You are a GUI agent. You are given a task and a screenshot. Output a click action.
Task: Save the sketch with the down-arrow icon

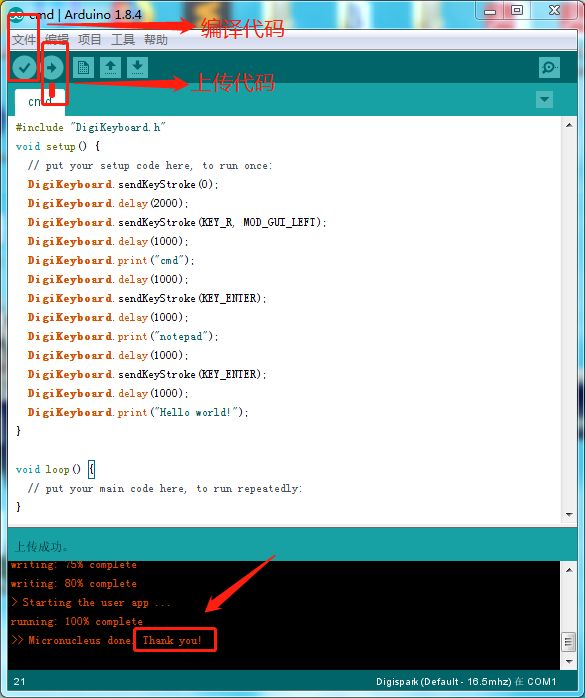(x=138, y=68)
